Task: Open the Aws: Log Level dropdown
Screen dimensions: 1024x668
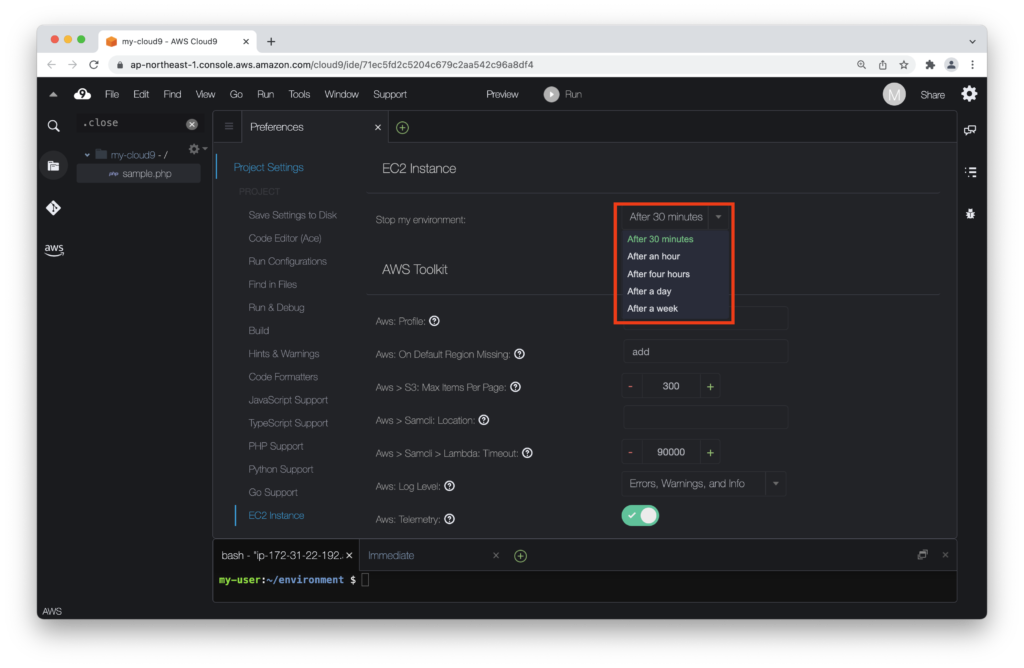Action: point(775,484)
